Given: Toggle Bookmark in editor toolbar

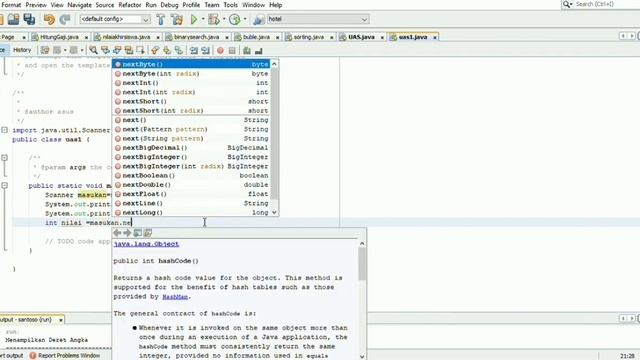Looking at the screenshot, I should click(x=178, y=50).
